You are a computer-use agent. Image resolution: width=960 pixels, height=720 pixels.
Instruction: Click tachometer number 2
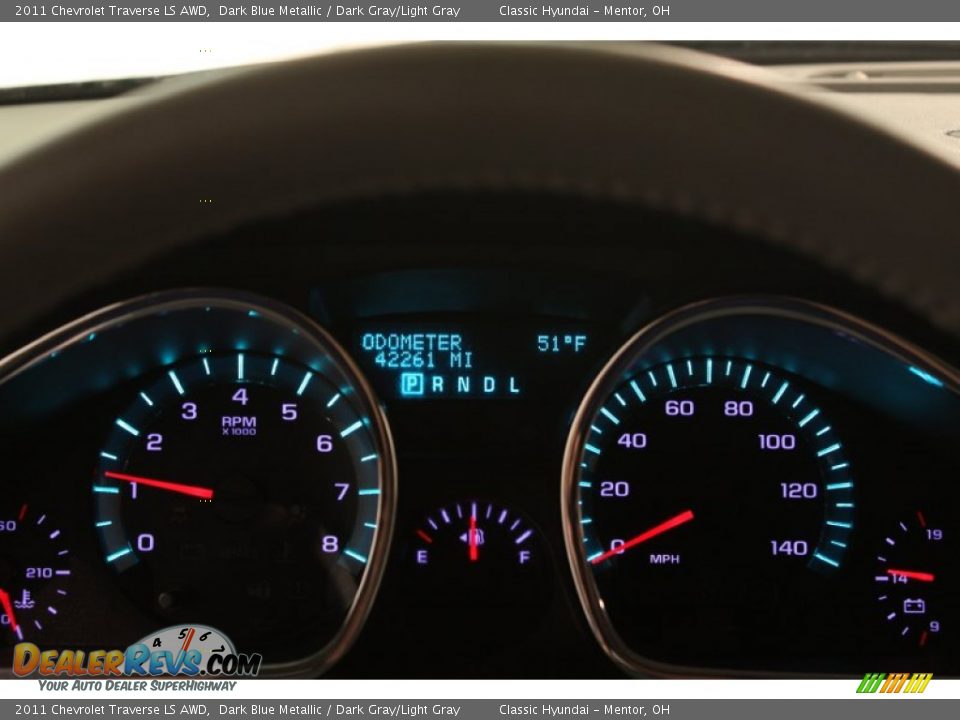point(154,441)
